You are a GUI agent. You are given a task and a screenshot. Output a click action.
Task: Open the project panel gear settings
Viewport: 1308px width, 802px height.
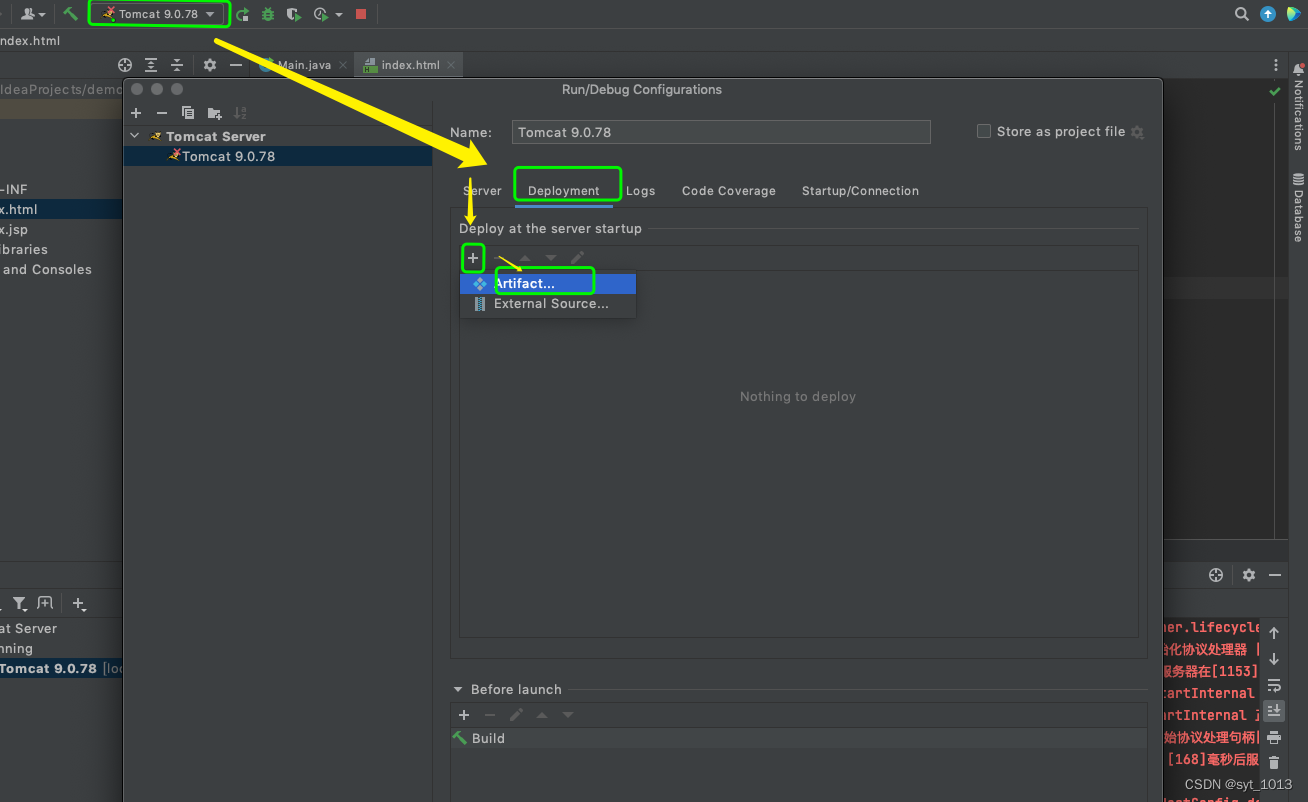[x=210, y=65]
